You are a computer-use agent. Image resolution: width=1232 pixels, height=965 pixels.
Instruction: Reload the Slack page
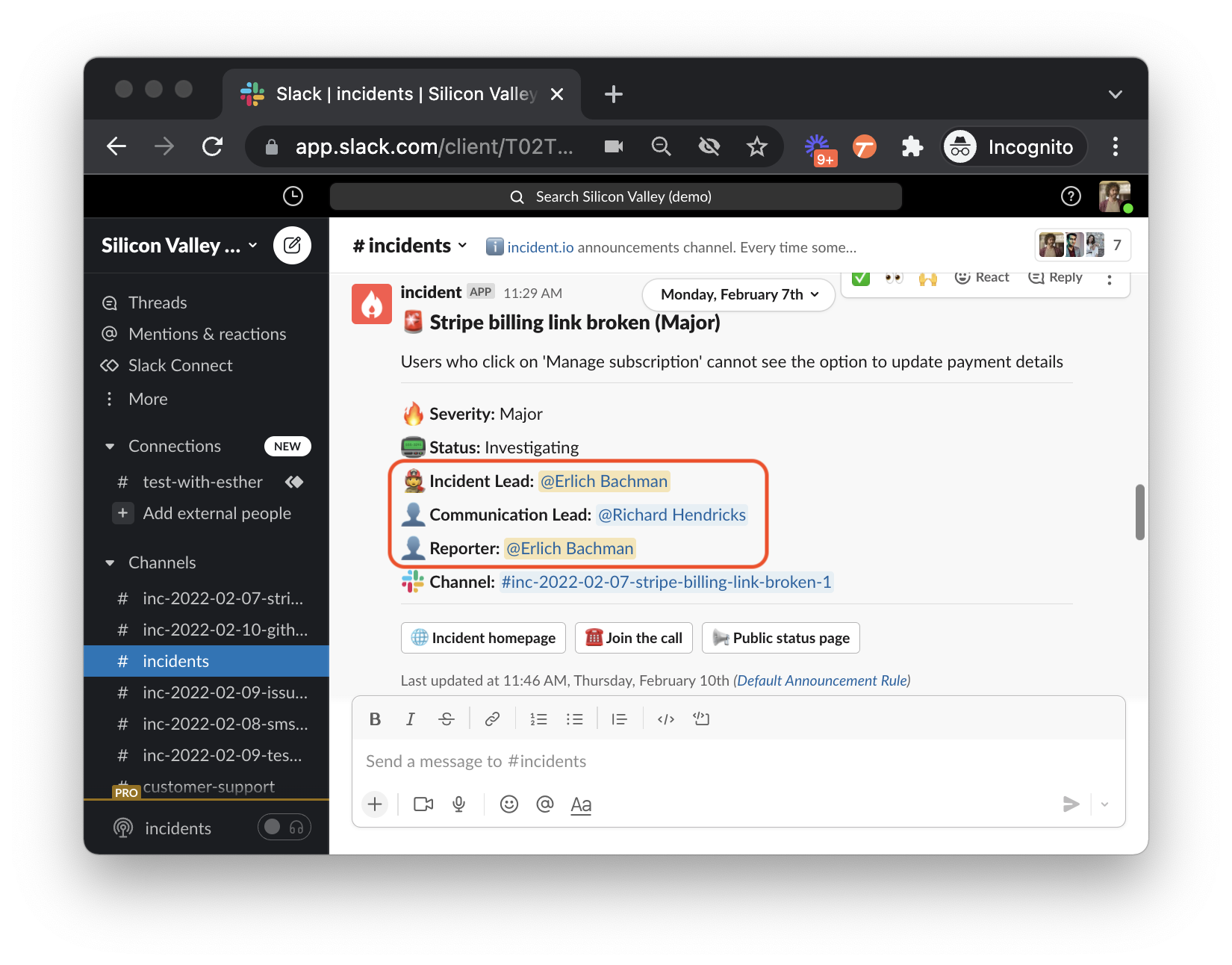pyautogui.click(x=213, y=146)
